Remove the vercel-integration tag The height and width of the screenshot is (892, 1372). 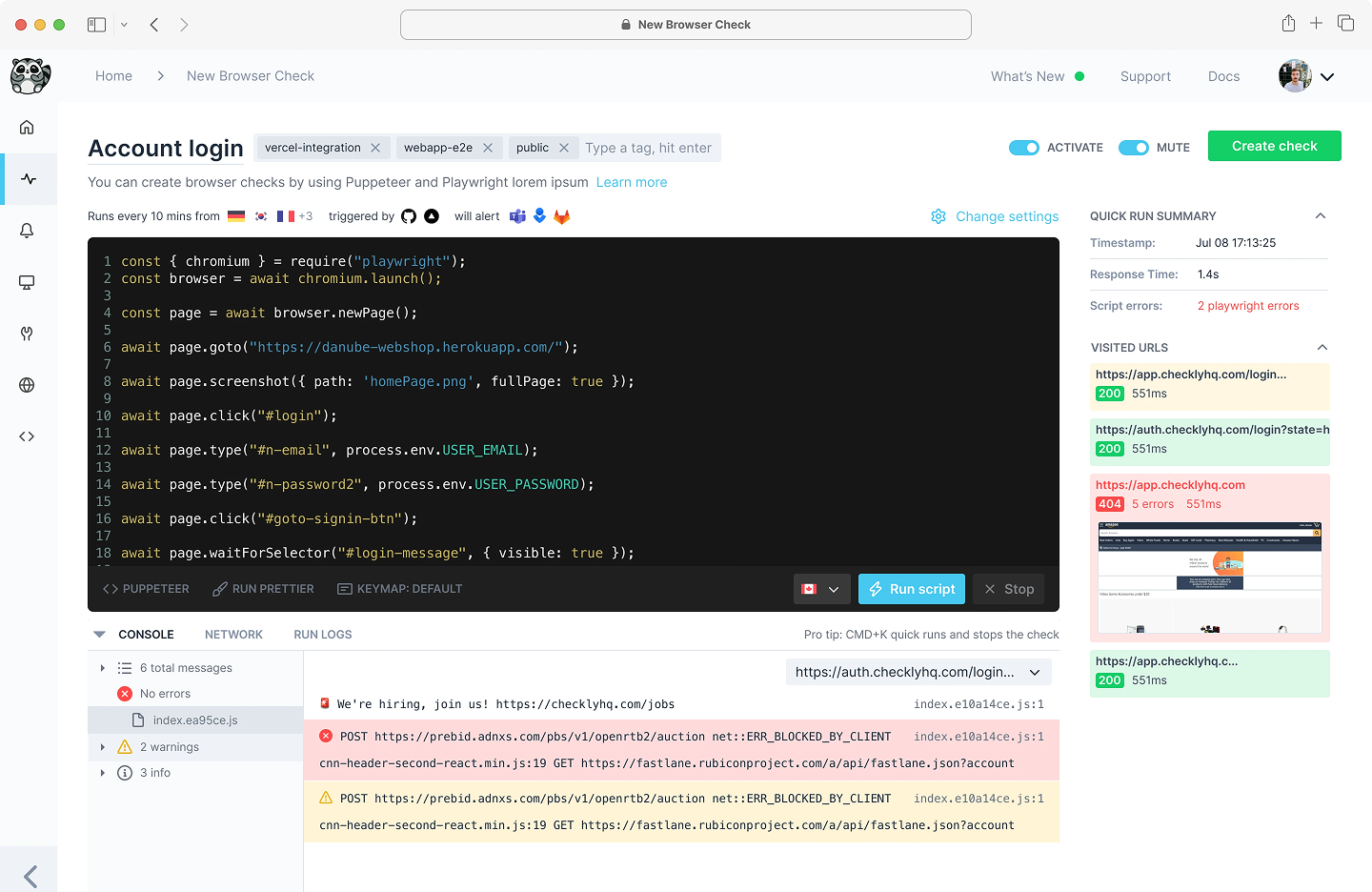375,148
